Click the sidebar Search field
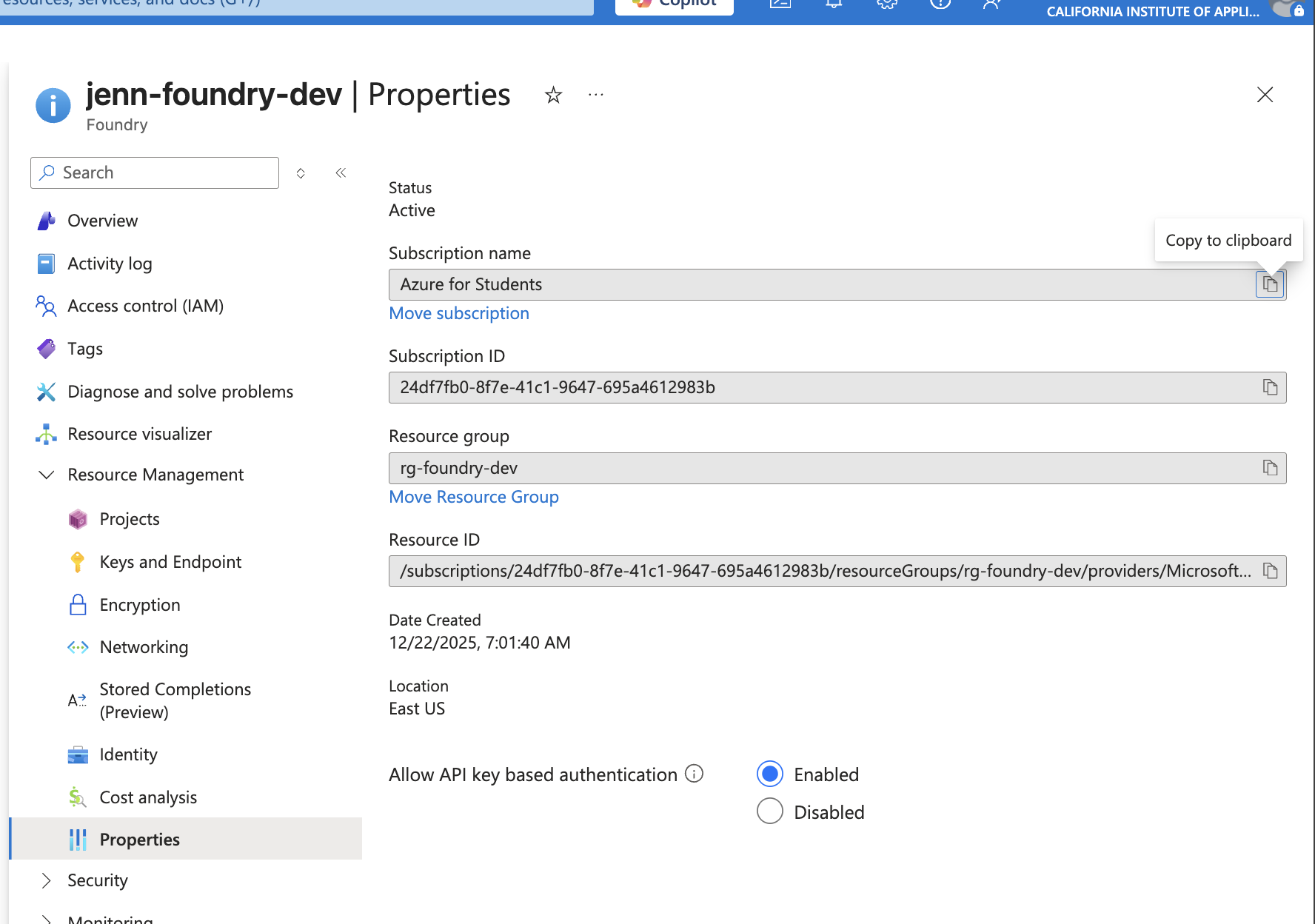This screenshot has width=1315, height=924. click(x=155, y=173)
